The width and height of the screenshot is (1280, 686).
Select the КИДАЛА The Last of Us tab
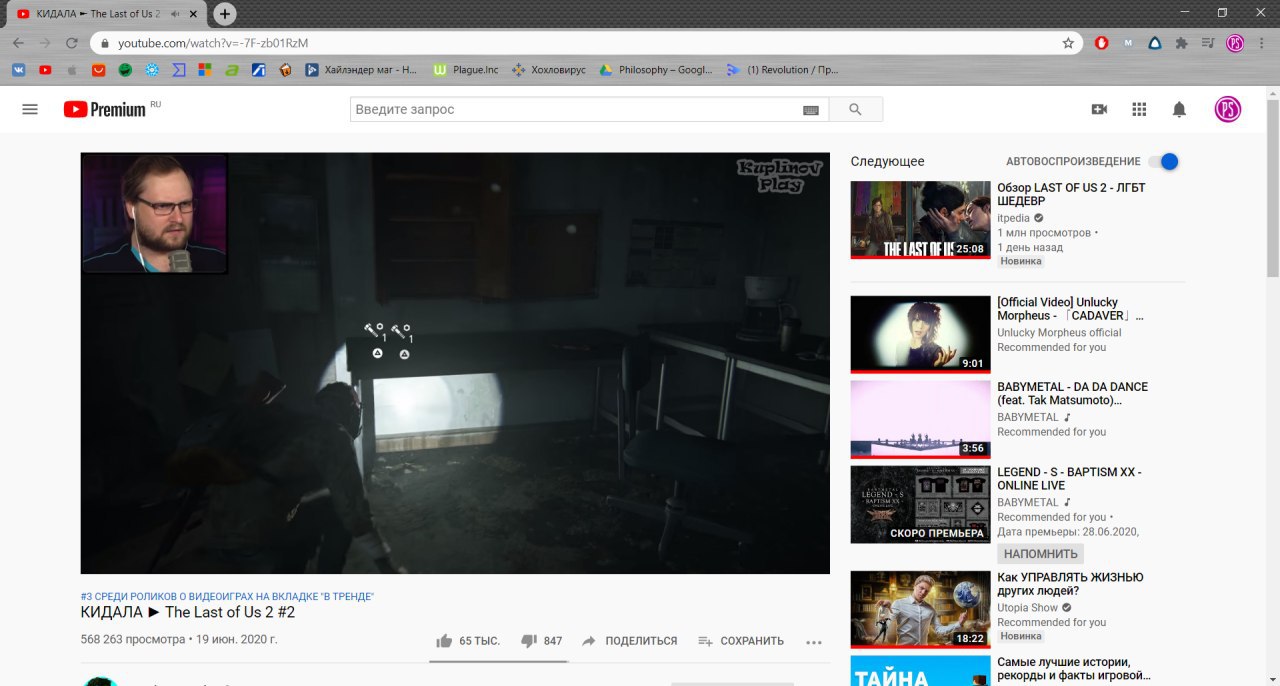tap(105, 14)
